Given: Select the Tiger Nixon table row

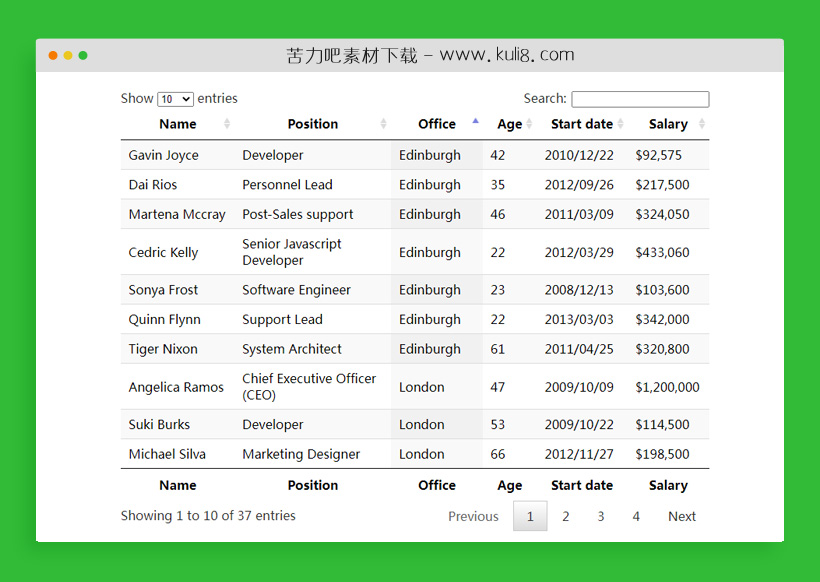Looking at the screenshot, I should (400, 348).
